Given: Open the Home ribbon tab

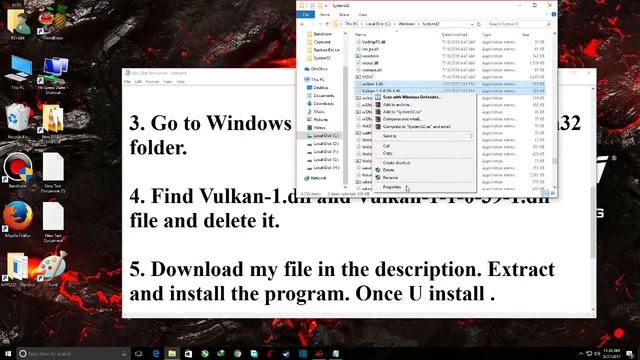Looking at the screenshot, I should [x=324, y=15].
